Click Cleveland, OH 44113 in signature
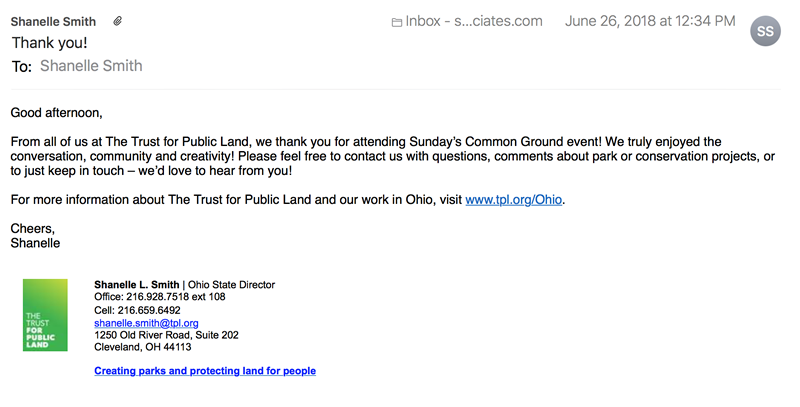800x407 pixels. [x=142, y=347]
